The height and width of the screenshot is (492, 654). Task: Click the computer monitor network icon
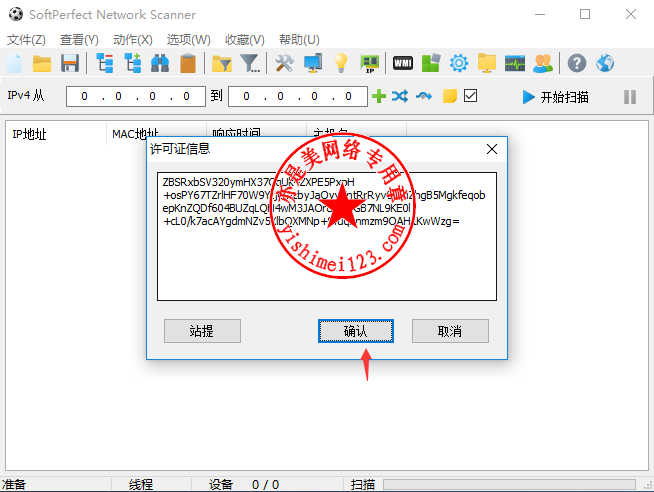(x=313, y=63)
